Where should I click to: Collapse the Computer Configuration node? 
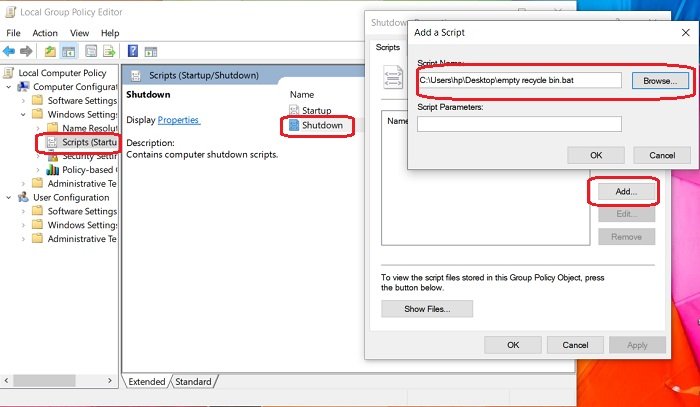point(8,87)
